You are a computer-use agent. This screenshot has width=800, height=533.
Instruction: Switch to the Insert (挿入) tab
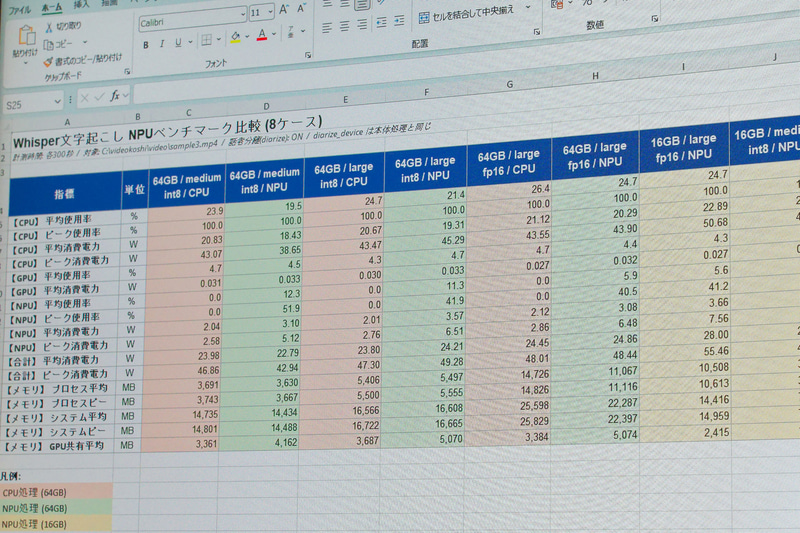[81, 5]
